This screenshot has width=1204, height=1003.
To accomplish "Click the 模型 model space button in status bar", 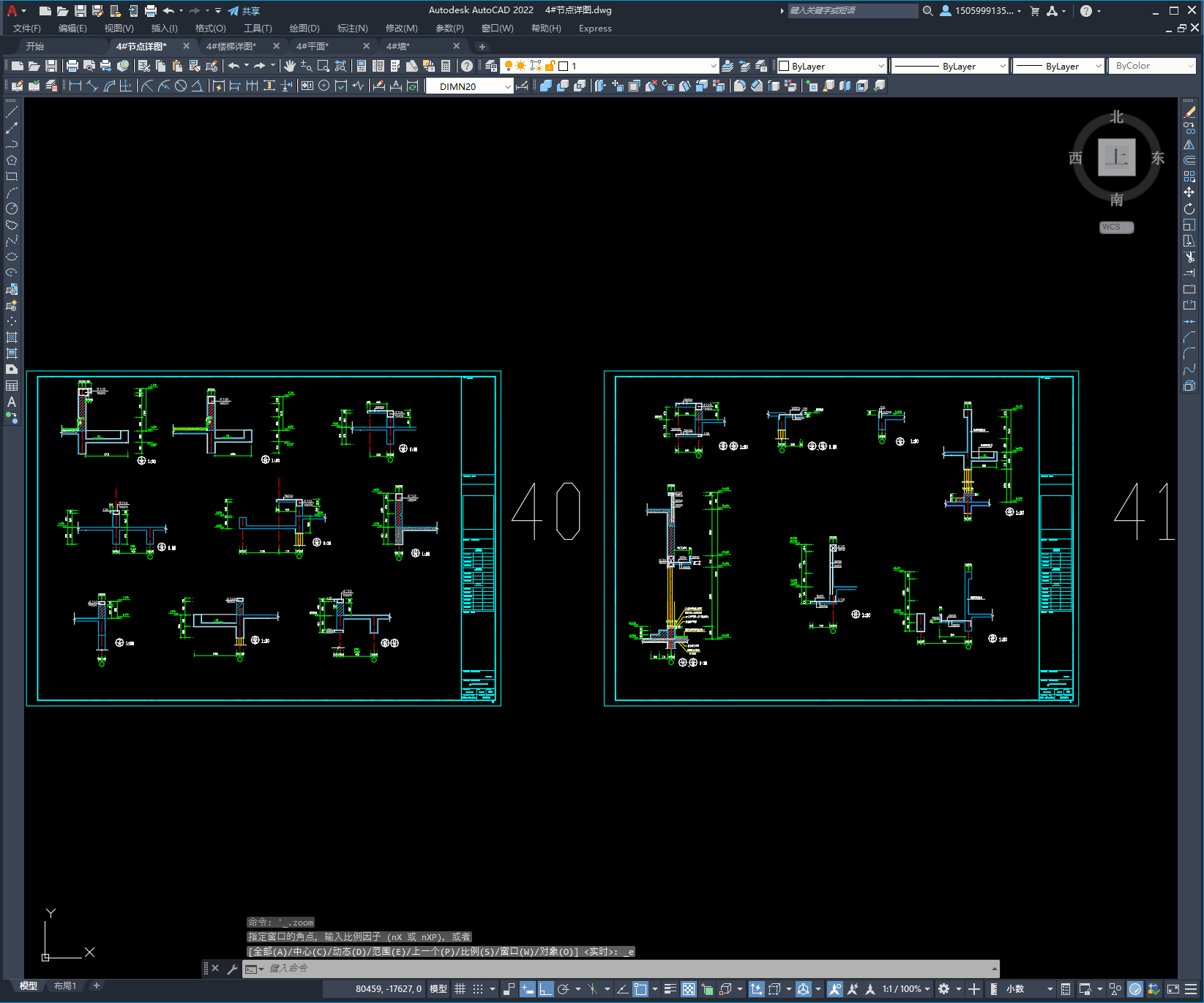I will pyautogui.click(x=438, y=989).
